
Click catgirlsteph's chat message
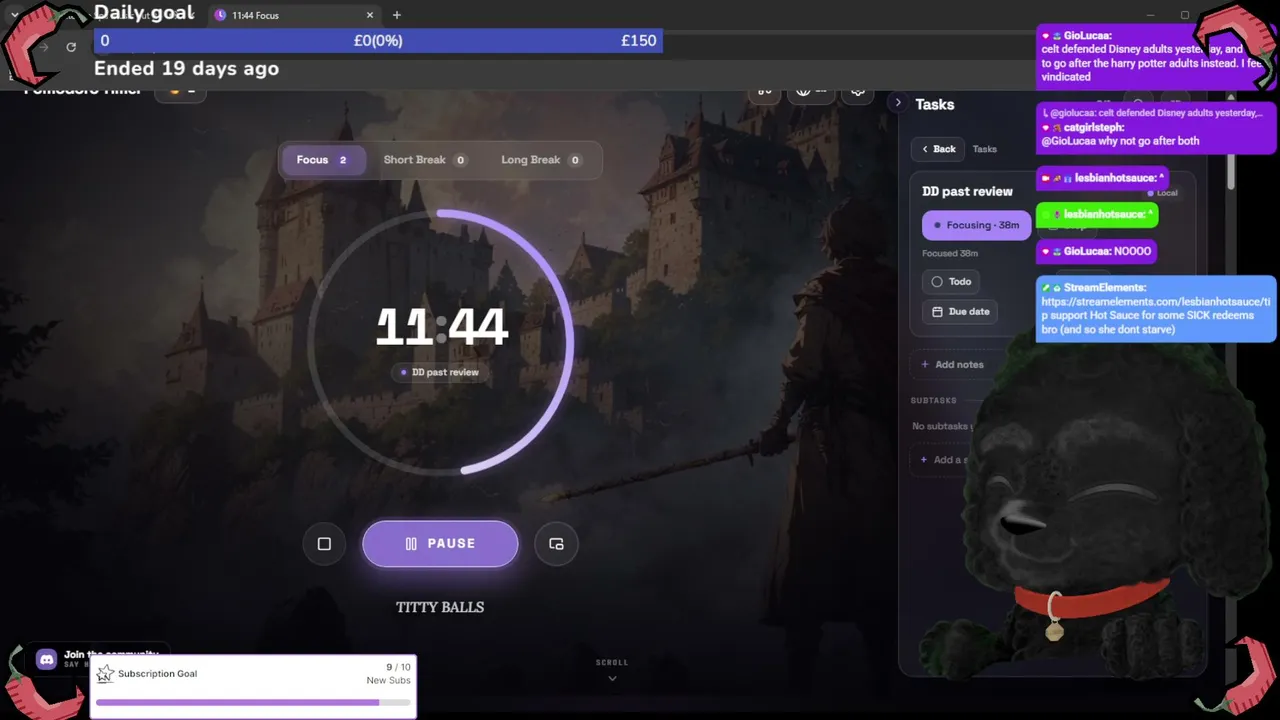(x=1156, y=128)
